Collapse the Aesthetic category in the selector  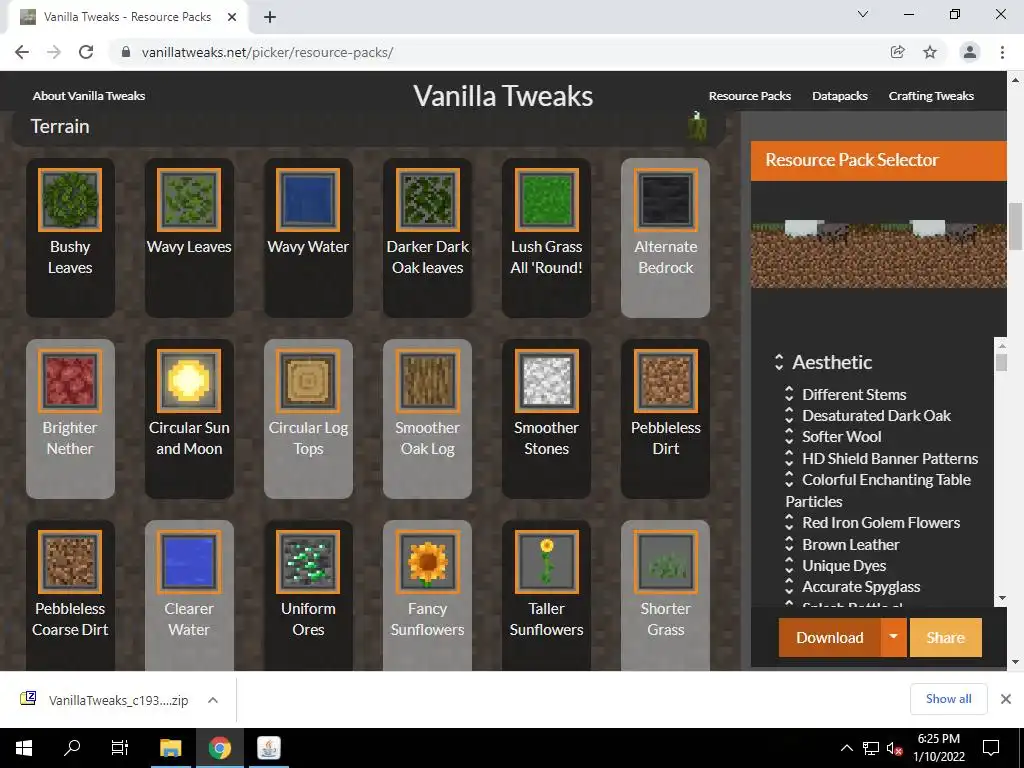[778, 362]
